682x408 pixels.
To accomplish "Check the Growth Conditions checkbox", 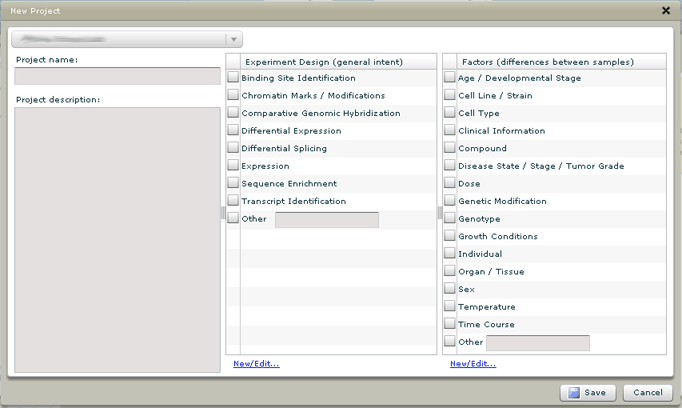I will [450, 236].
